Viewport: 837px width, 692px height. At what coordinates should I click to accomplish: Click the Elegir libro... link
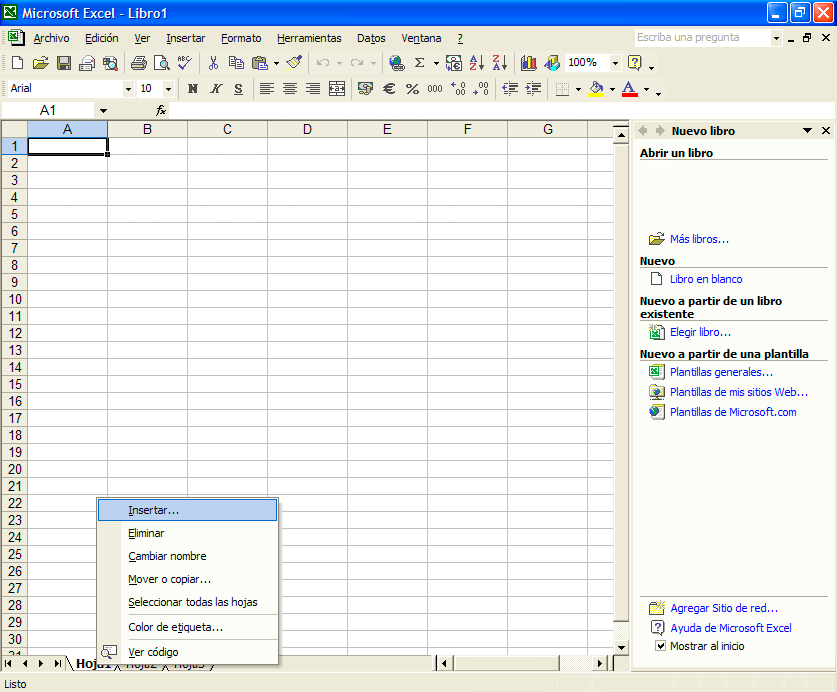700,332
